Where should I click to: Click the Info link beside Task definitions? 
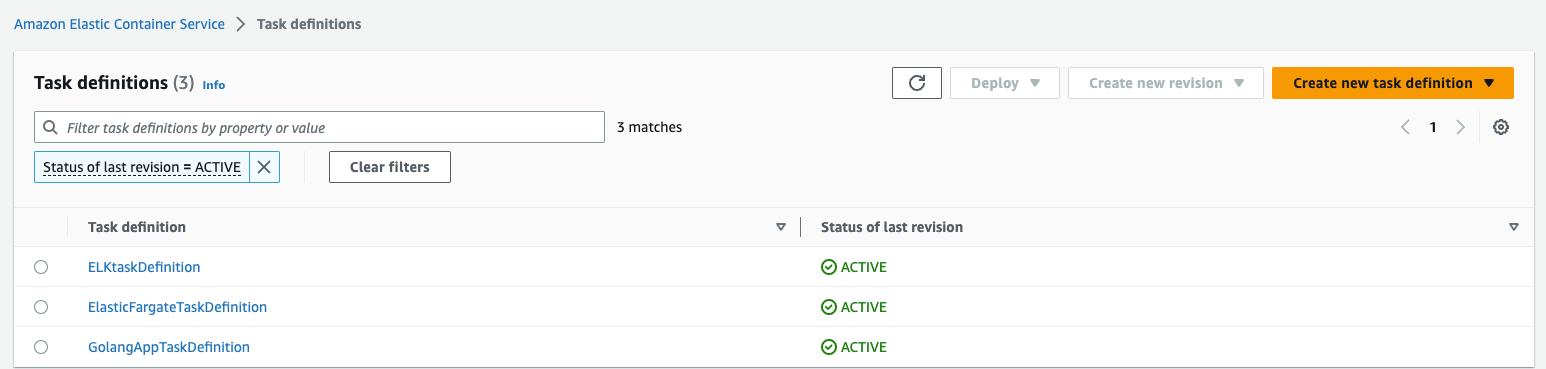pyautogui.click(x=214, y=85)
